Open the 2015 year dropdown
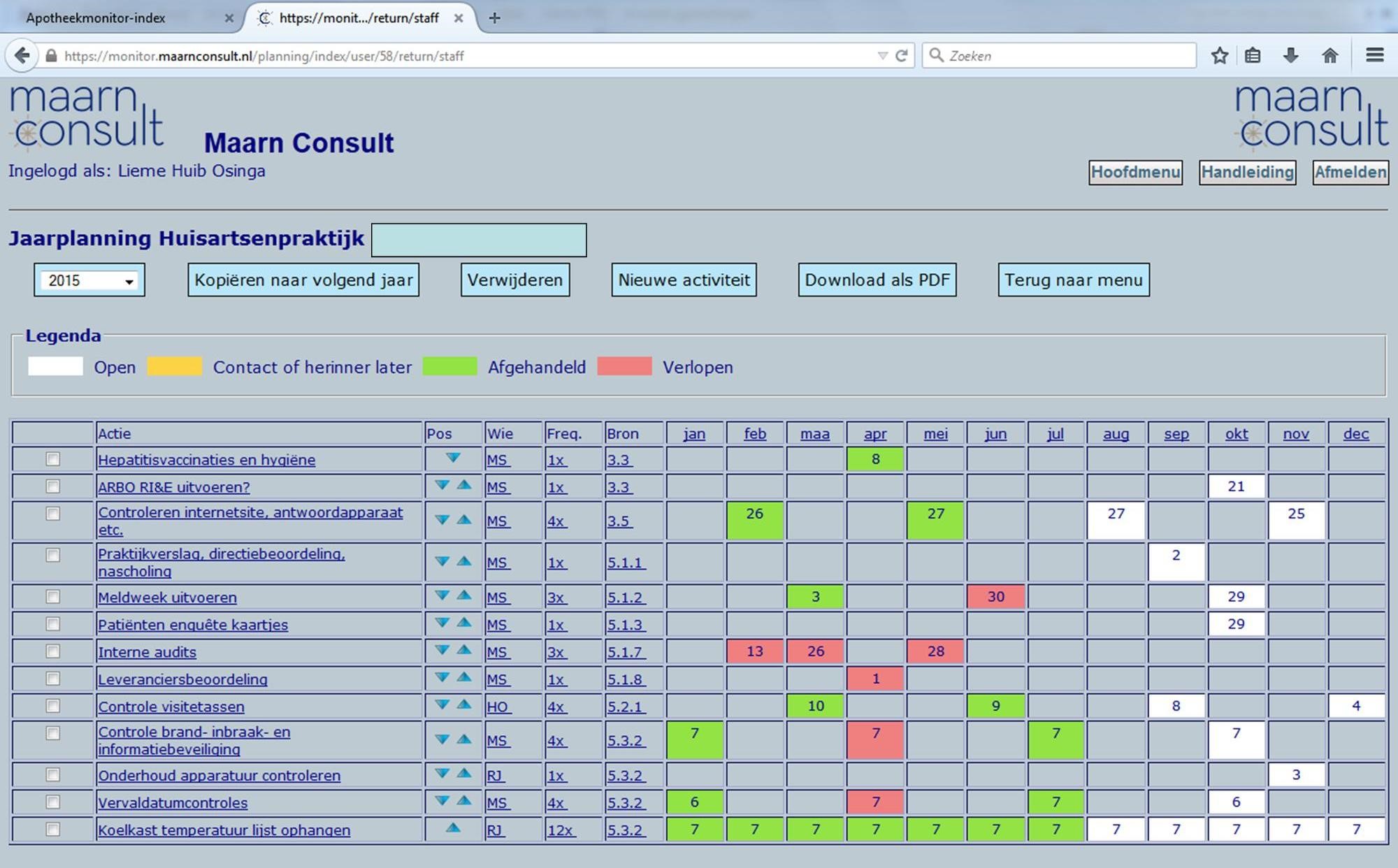 [89, 280]
